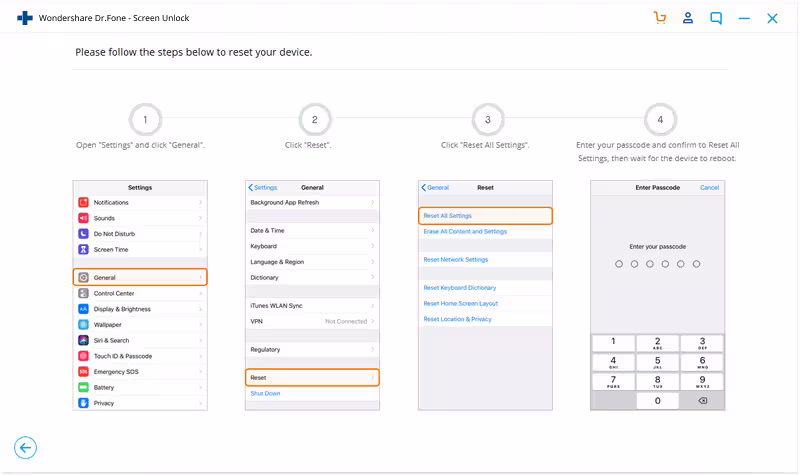Click the Settings back chevron in General screen
Screen dimensions: 800x476
(251, 188)
